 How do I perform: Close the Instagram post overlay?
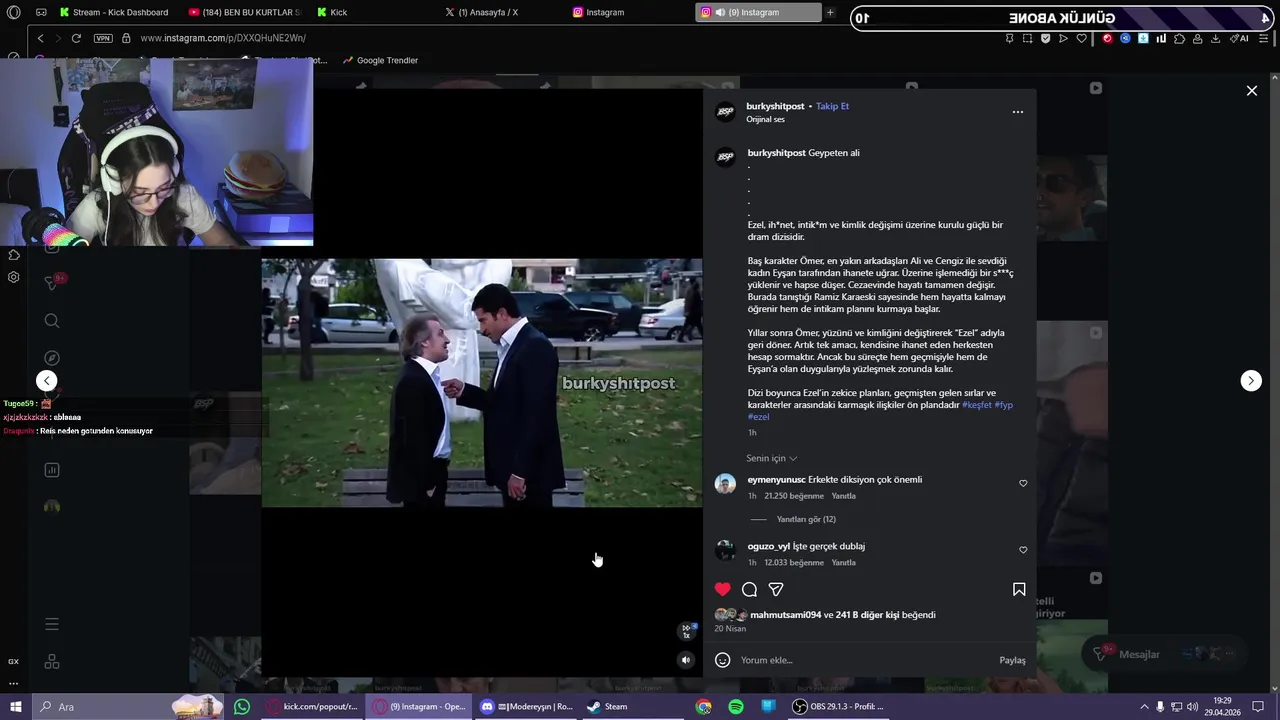(1251, 91)
